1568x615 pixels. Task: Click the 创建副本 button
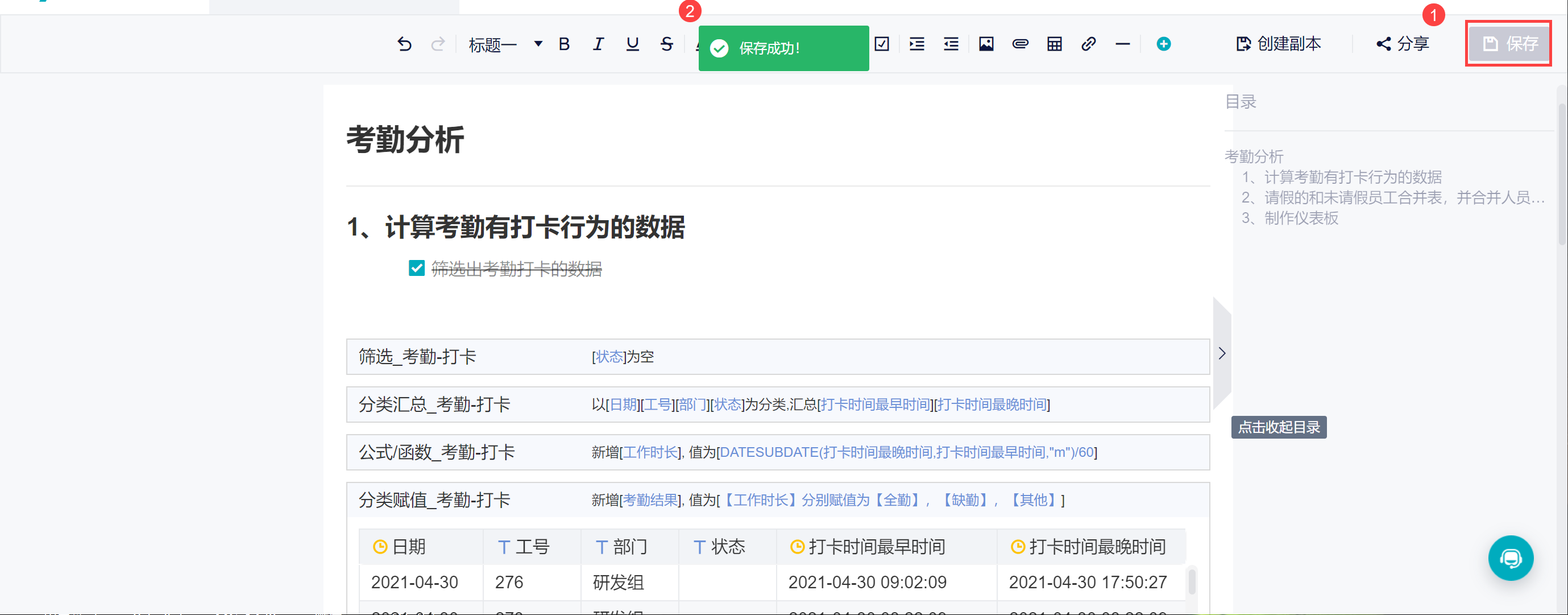(1278, 44)
